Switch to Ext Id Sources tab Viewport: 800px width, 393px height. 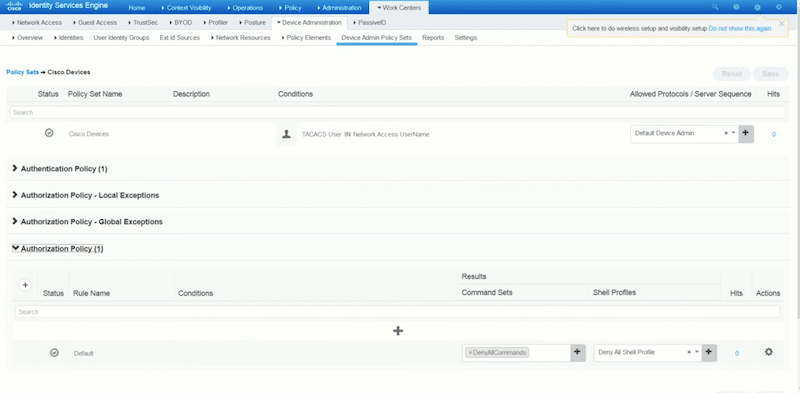(180, 38)
